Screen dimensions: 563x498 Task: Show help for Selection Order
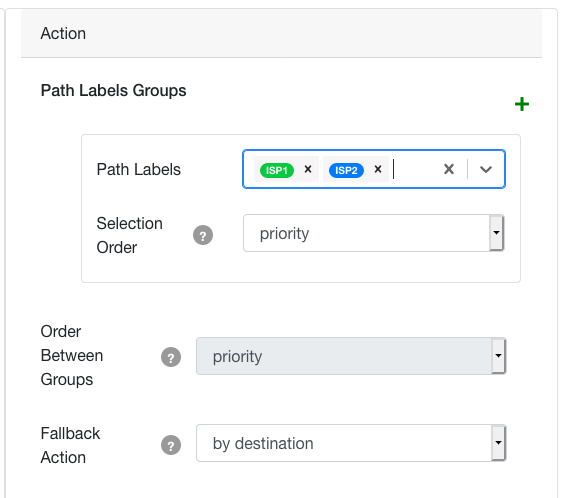203,235
